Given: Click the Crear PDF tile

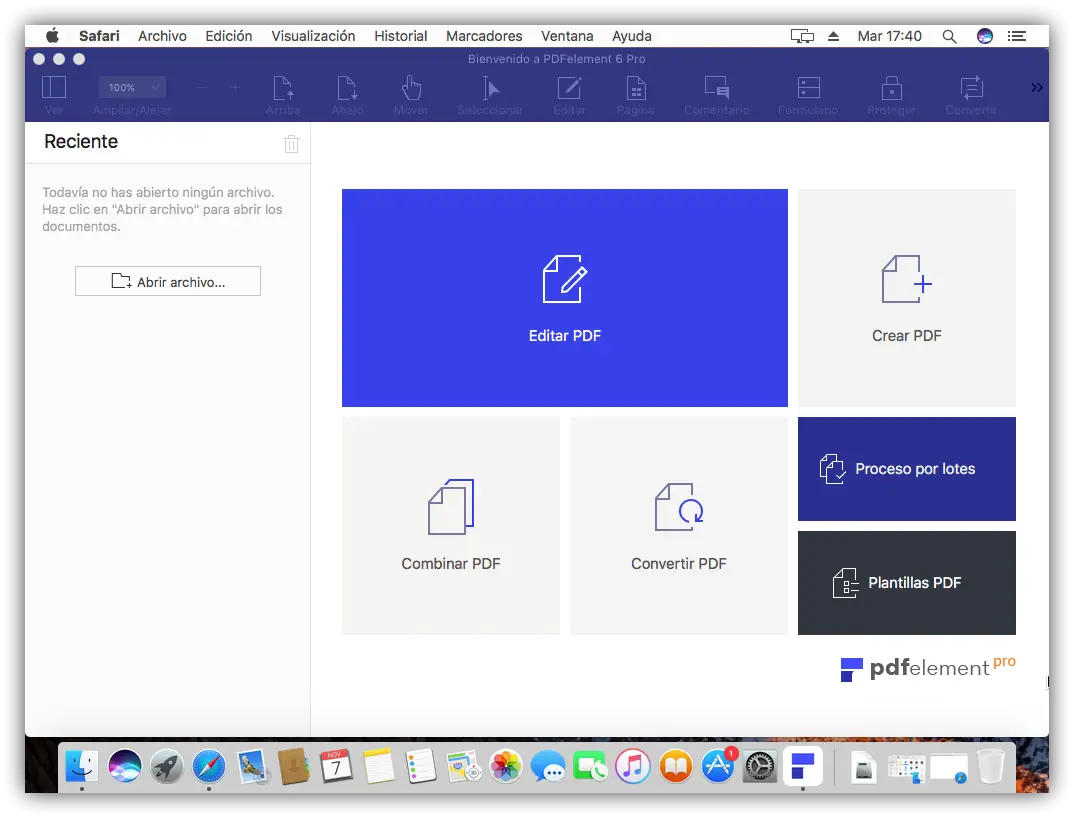Looking at the screenshot, I should point(907,298).
